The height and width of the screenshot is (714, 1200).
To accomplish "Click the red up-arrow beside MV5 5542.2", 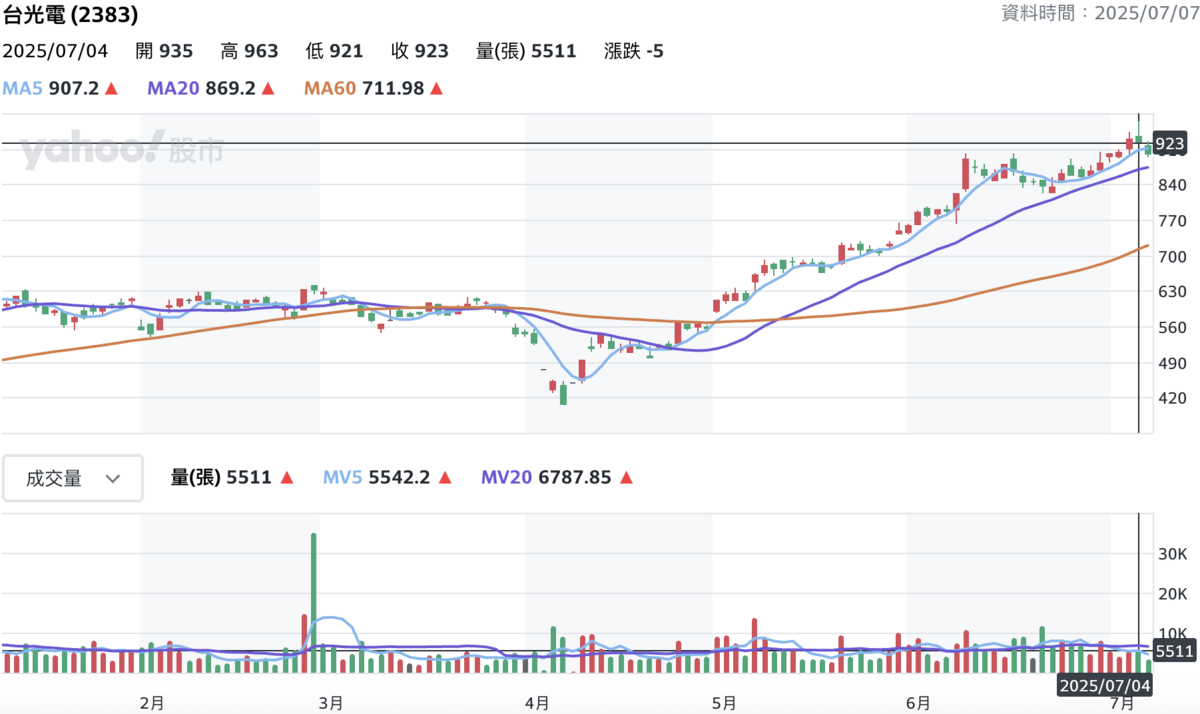I will coord(446,478).
